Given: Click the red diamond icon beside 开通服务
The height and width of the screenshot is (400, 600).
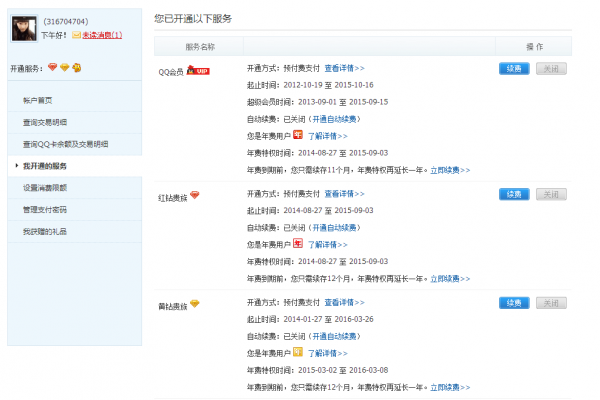Looking at the screenshot, I should (52, 67).
